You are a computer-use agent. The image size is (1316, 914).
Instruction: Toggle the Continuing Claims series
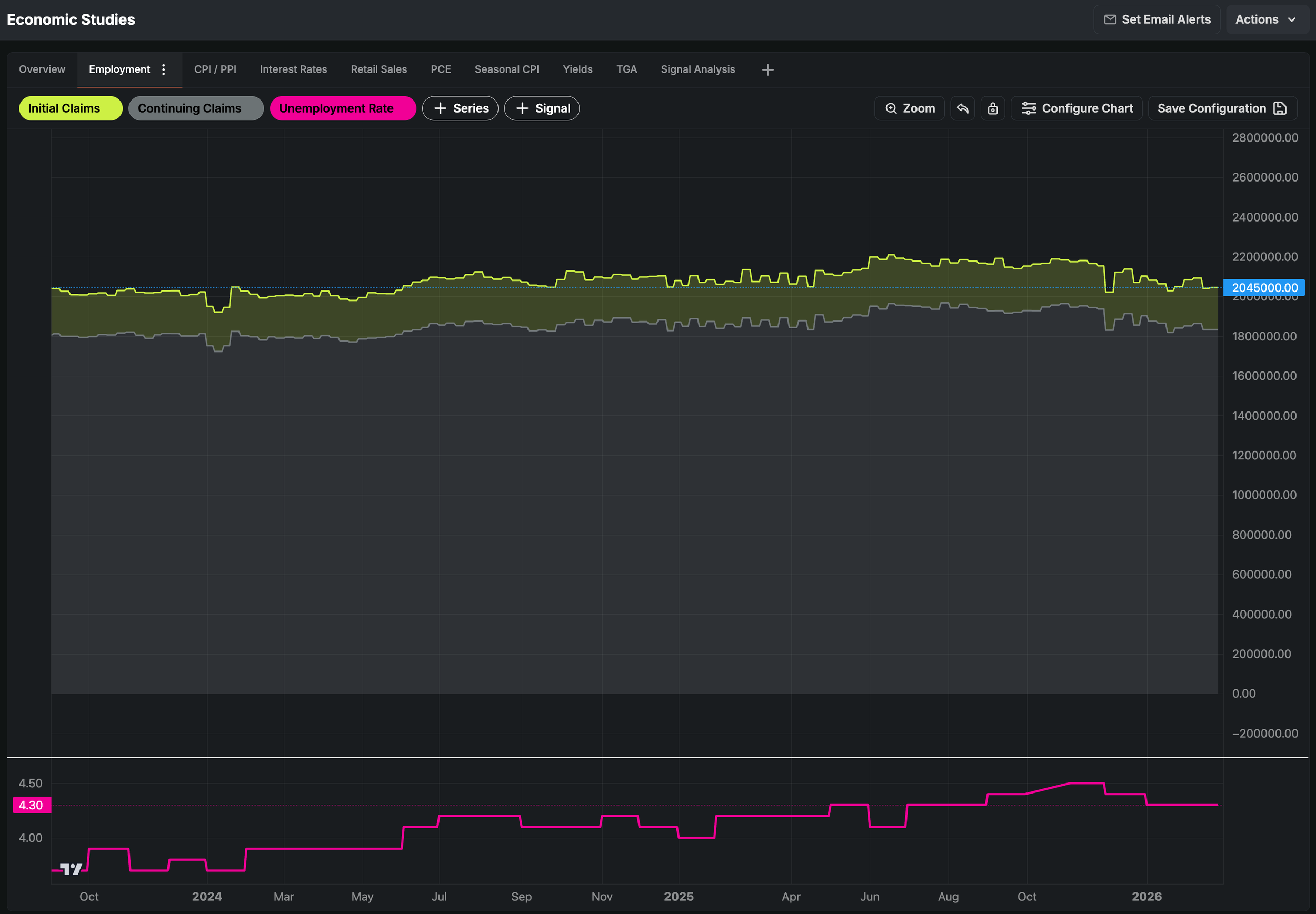pos(195,108)
